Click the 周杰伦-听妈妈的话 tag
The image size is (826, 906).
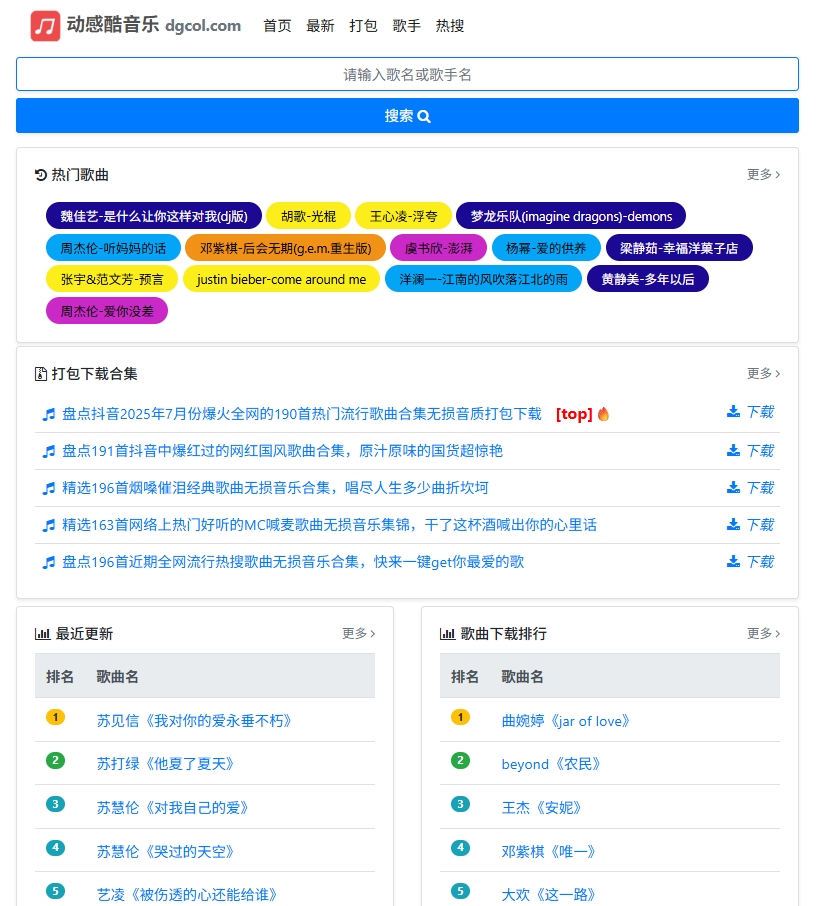click(112, 247)
